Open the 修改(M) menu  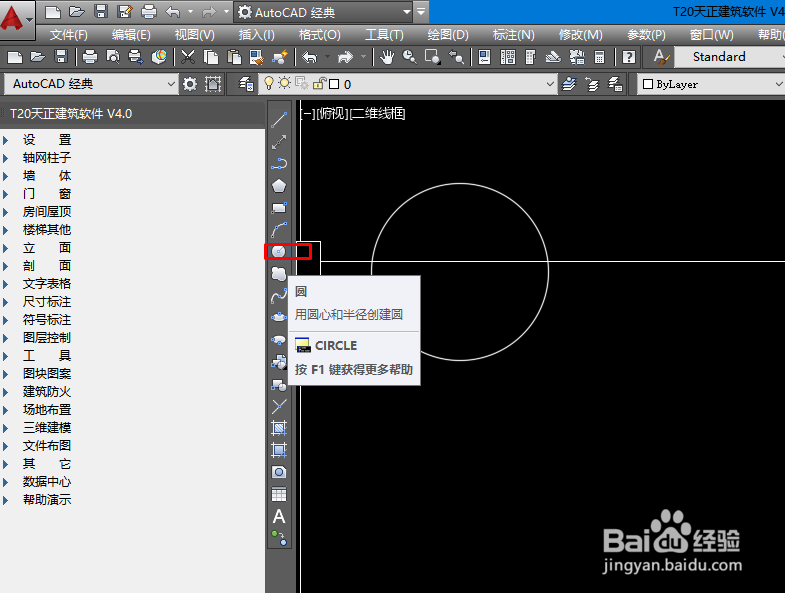click(581, 35)
